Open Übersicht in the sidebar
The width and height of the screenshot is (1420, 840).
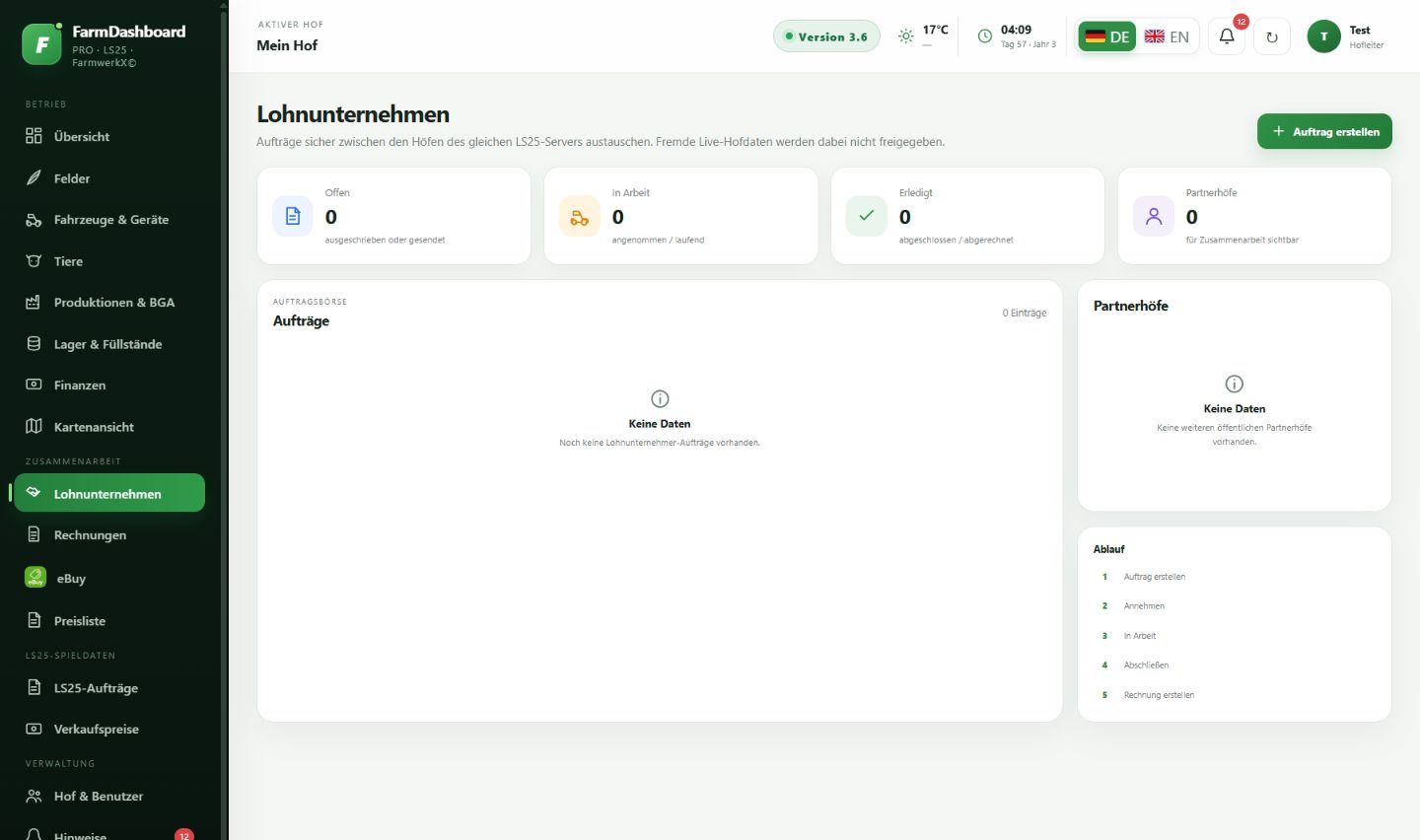109,136
